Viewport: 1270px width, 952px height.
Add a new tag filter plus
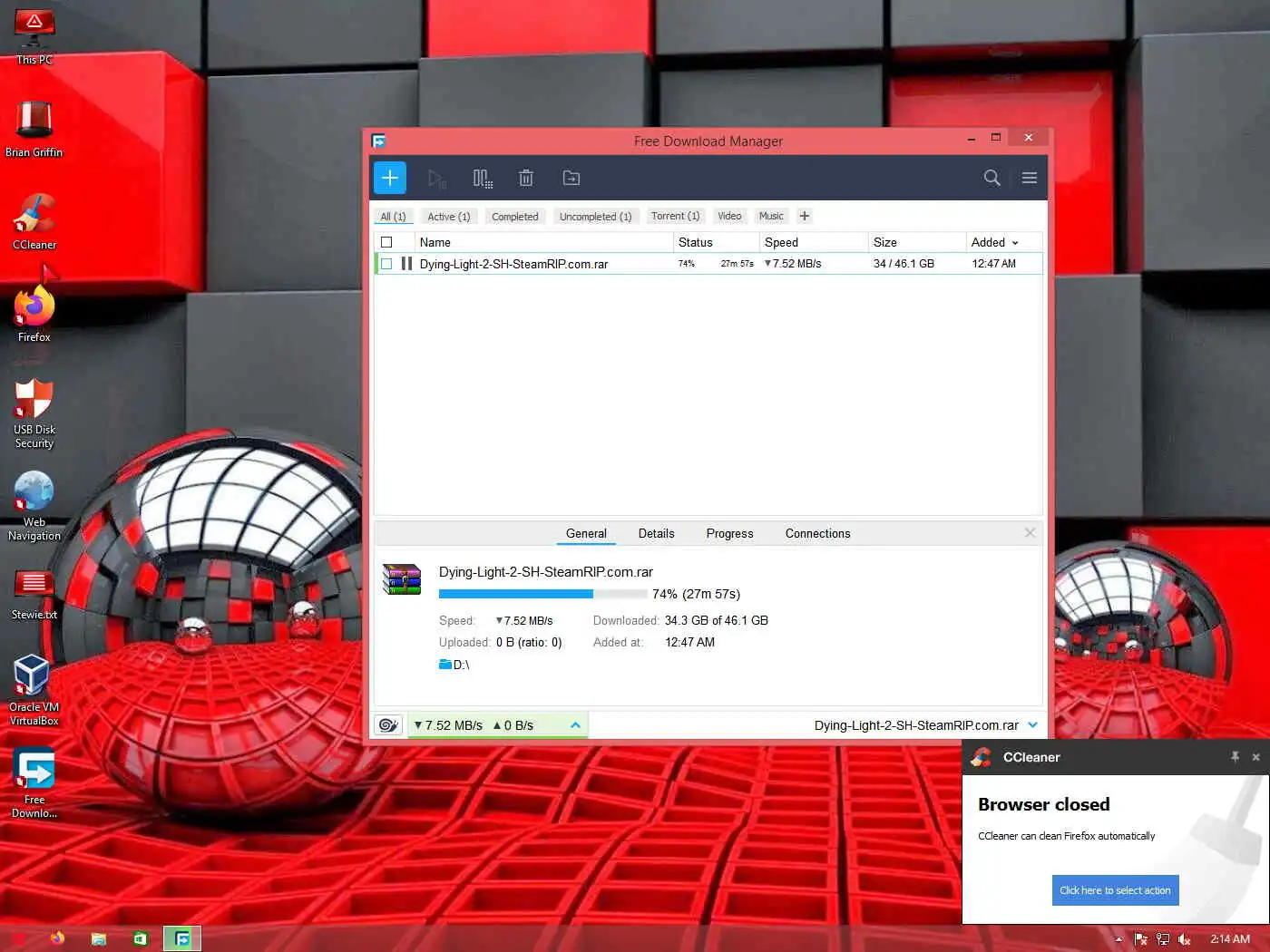point(805,216)
